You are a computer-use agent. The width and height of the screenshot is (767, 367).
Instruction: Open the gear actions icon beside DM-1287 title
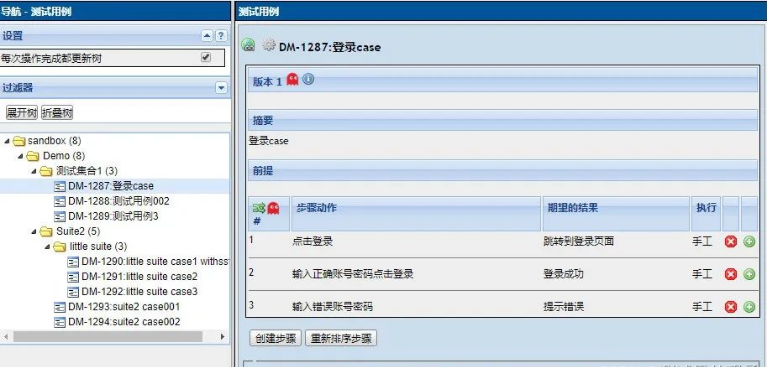269,46
